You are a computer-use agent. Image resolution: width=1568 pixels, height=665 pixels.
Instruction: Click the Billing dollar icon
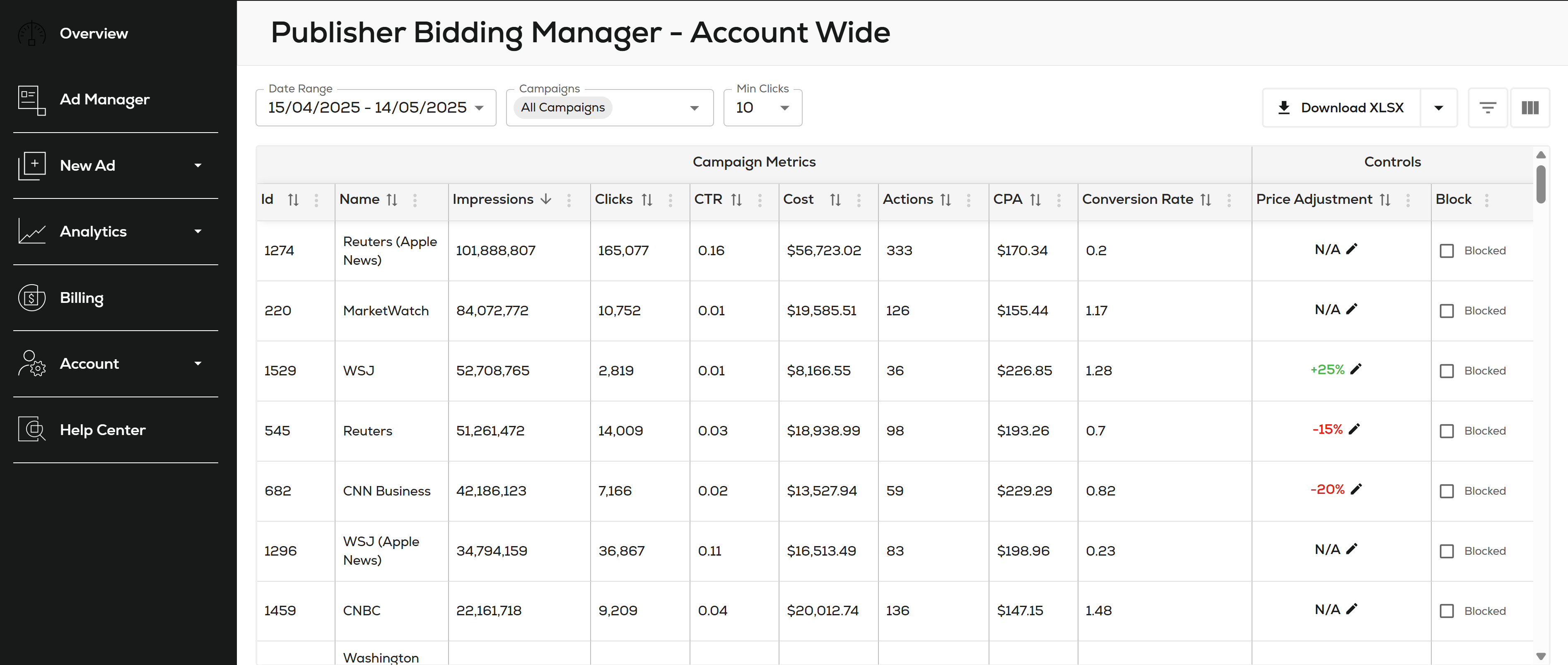click(x=31, y=298)
